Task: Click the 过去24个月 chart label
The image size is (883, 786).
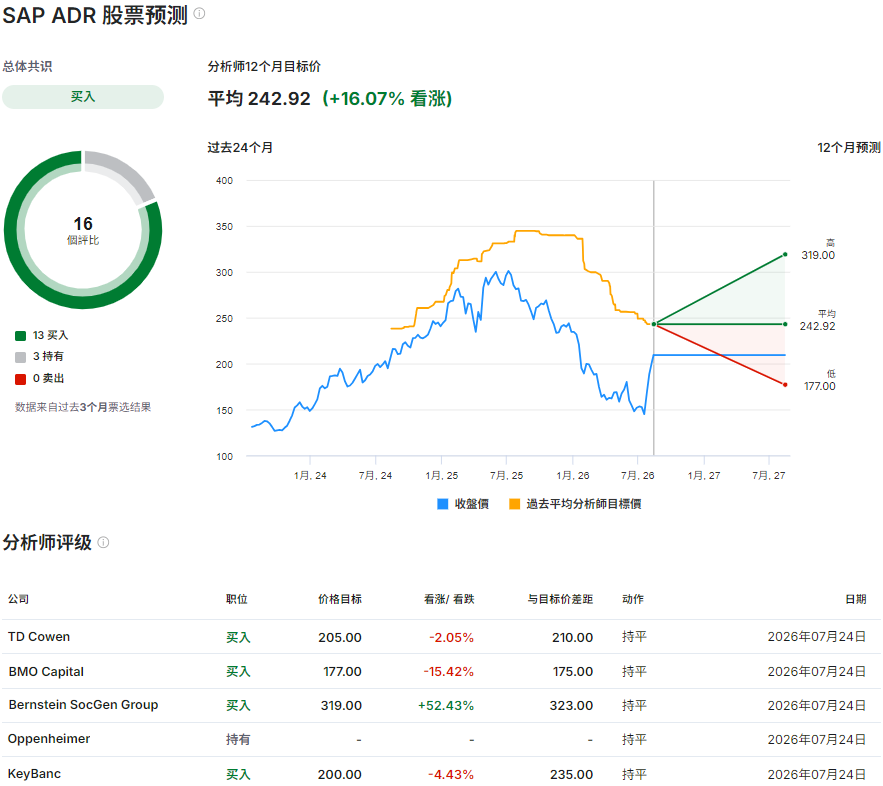Action: click(240, 148)
